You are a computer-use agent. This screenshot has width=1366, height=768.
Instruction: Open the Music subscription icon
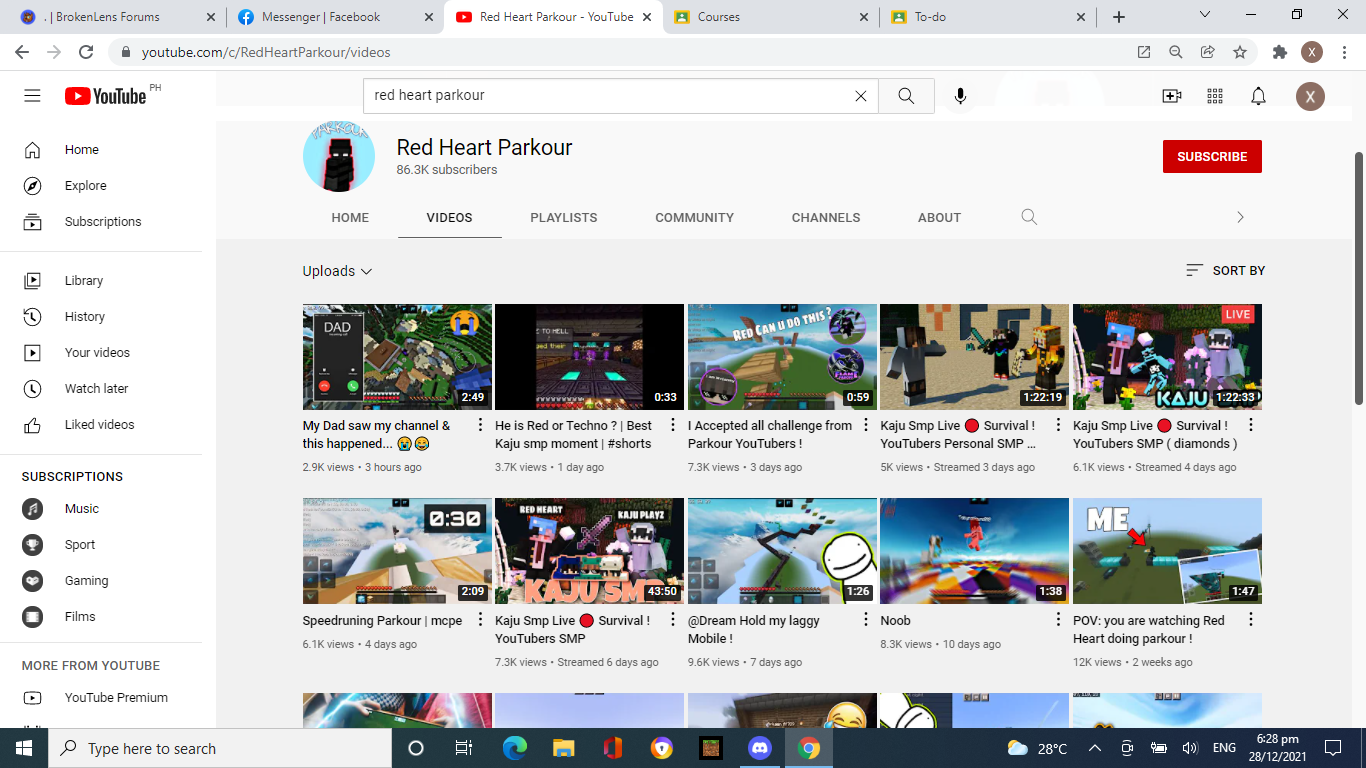click(x=33, y=509)
